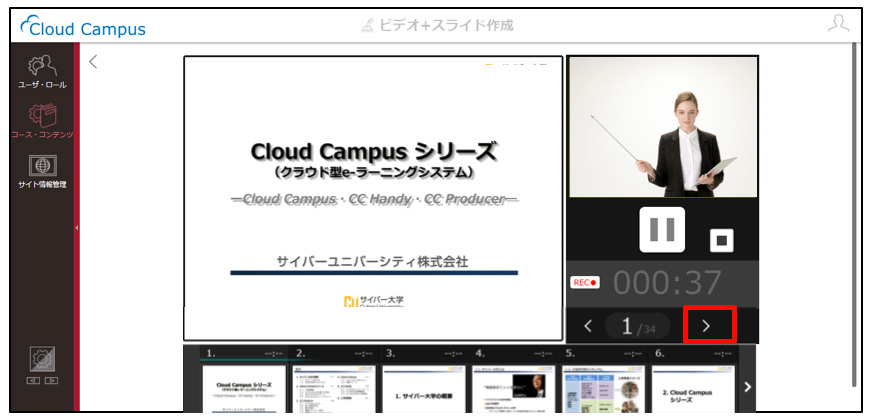870x420 pixels.
Task: Open the user profile icon
Action: click(x=838, y=23)
